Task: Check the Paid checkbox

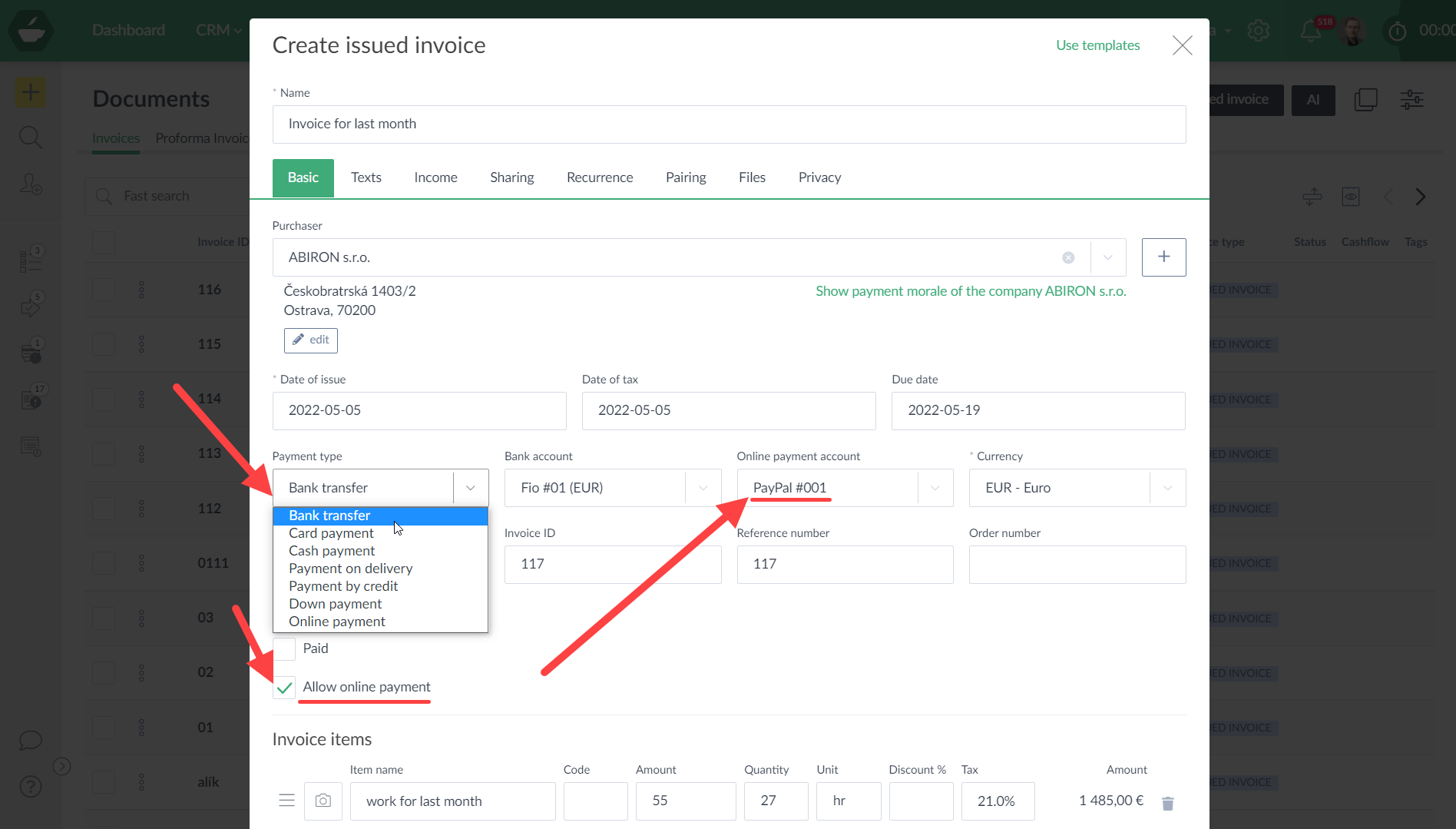Action: (x=284, y=648)
